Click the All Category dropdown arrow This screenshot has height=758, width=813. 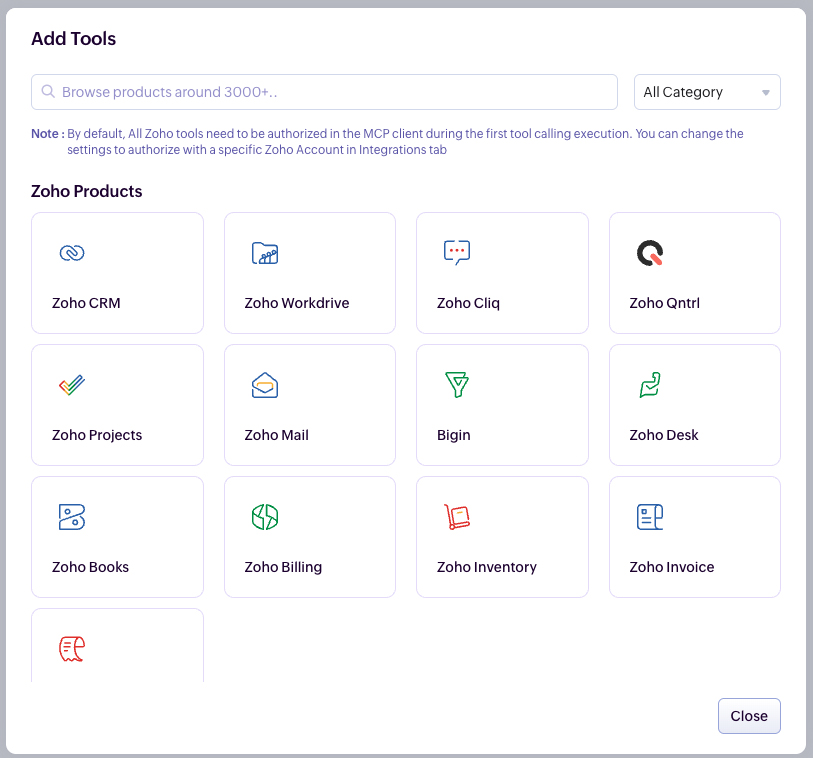pos(766,93)
